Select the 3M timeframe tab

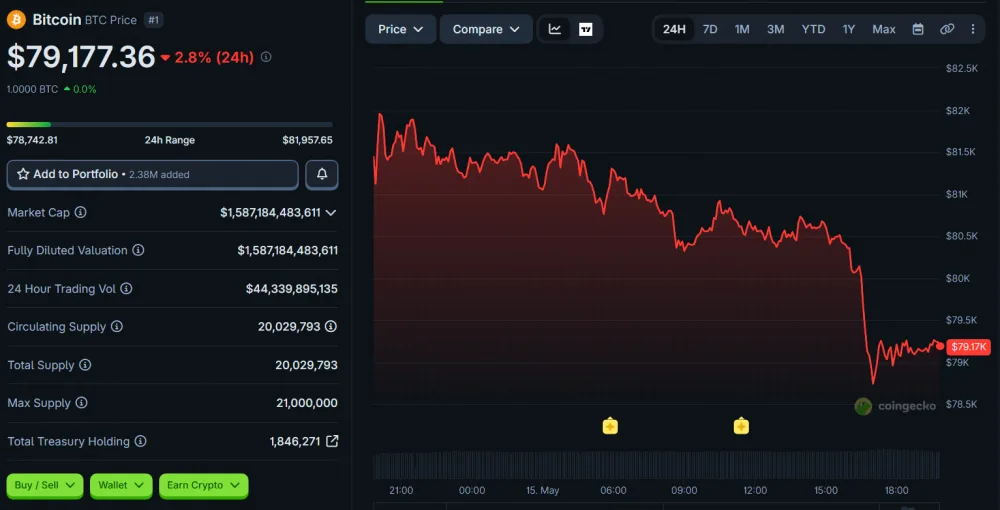(x=776, y=29)
